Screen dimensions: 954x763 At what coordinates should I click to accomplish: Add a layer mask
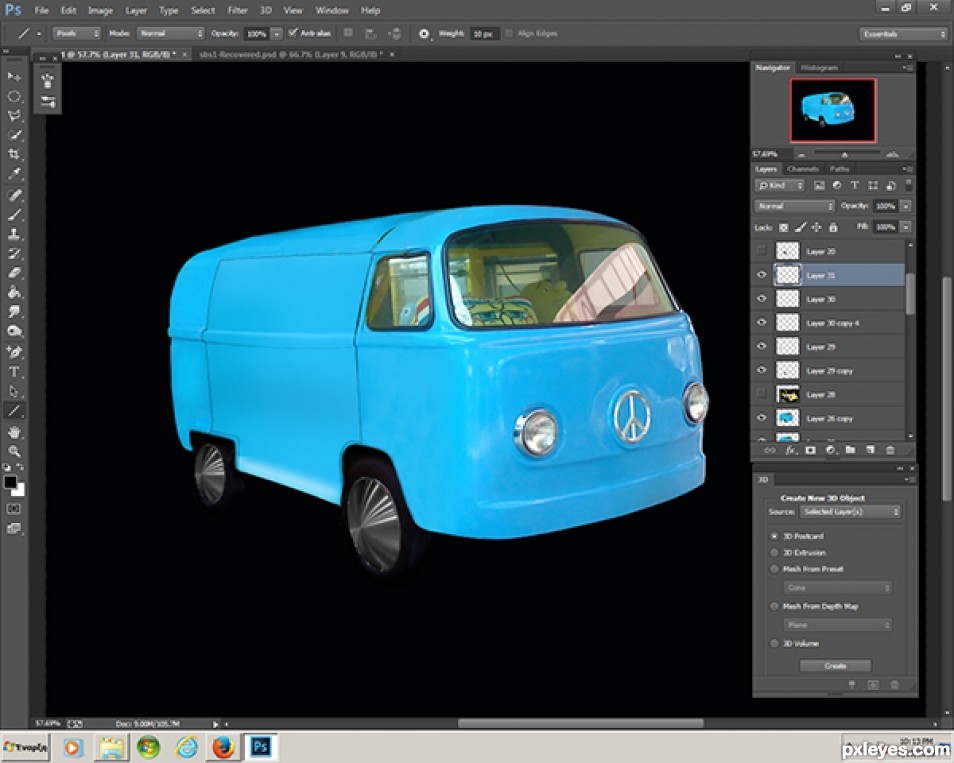(x=810, y=450)
